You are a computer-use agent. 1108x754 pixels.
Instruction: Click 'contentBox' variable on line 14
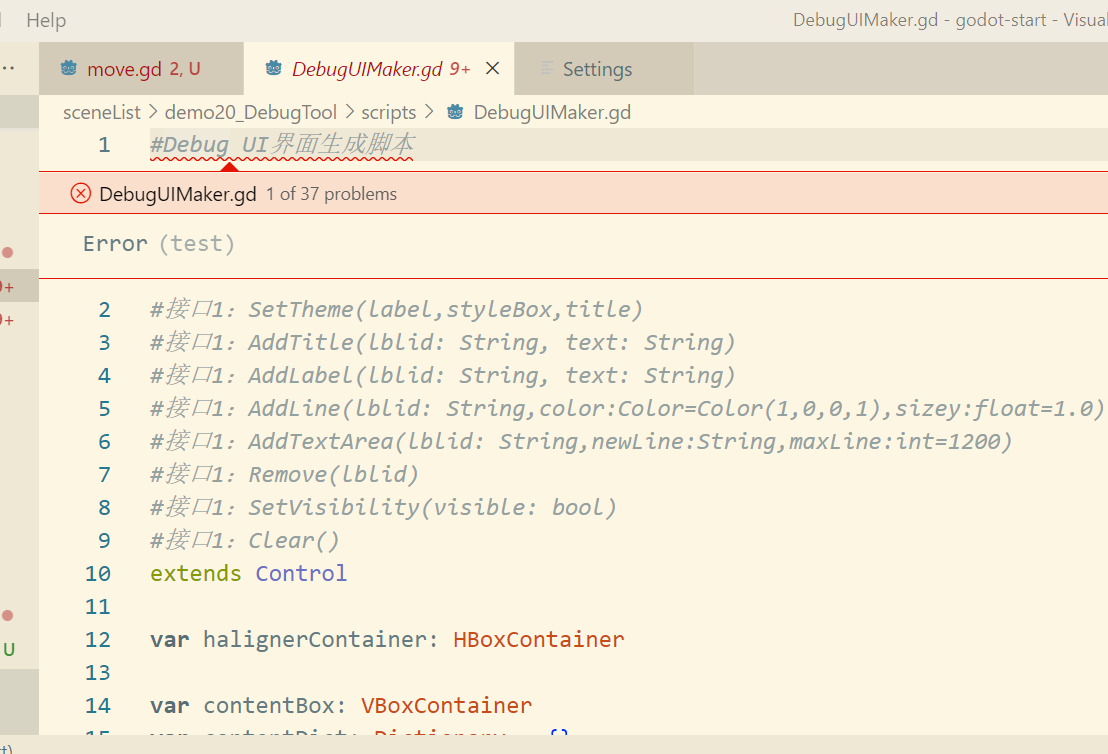pyautogui.click(x=269, y=705)
